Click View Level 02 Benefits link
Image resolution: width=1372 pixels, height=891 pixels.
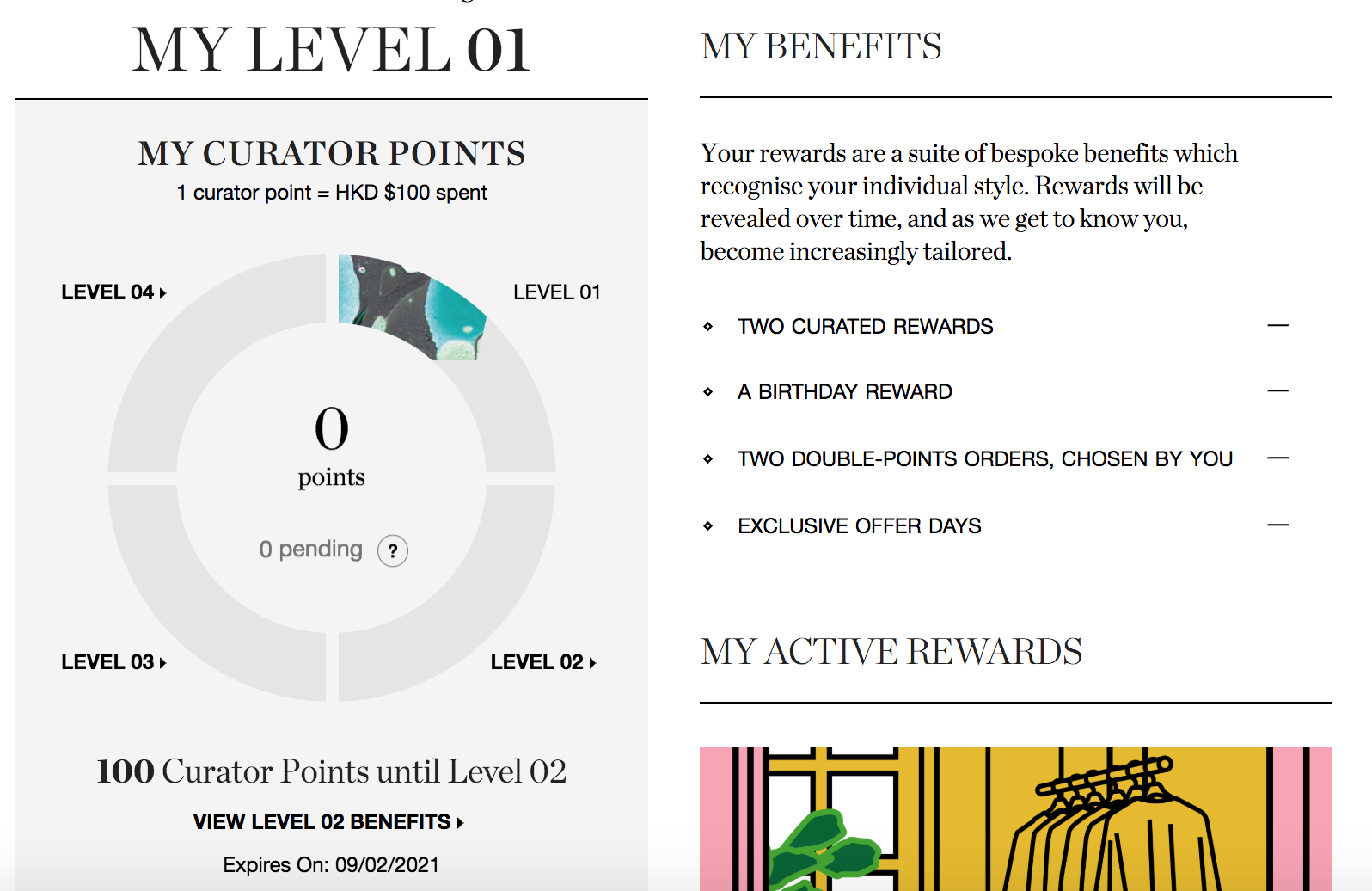click(328, 822)
